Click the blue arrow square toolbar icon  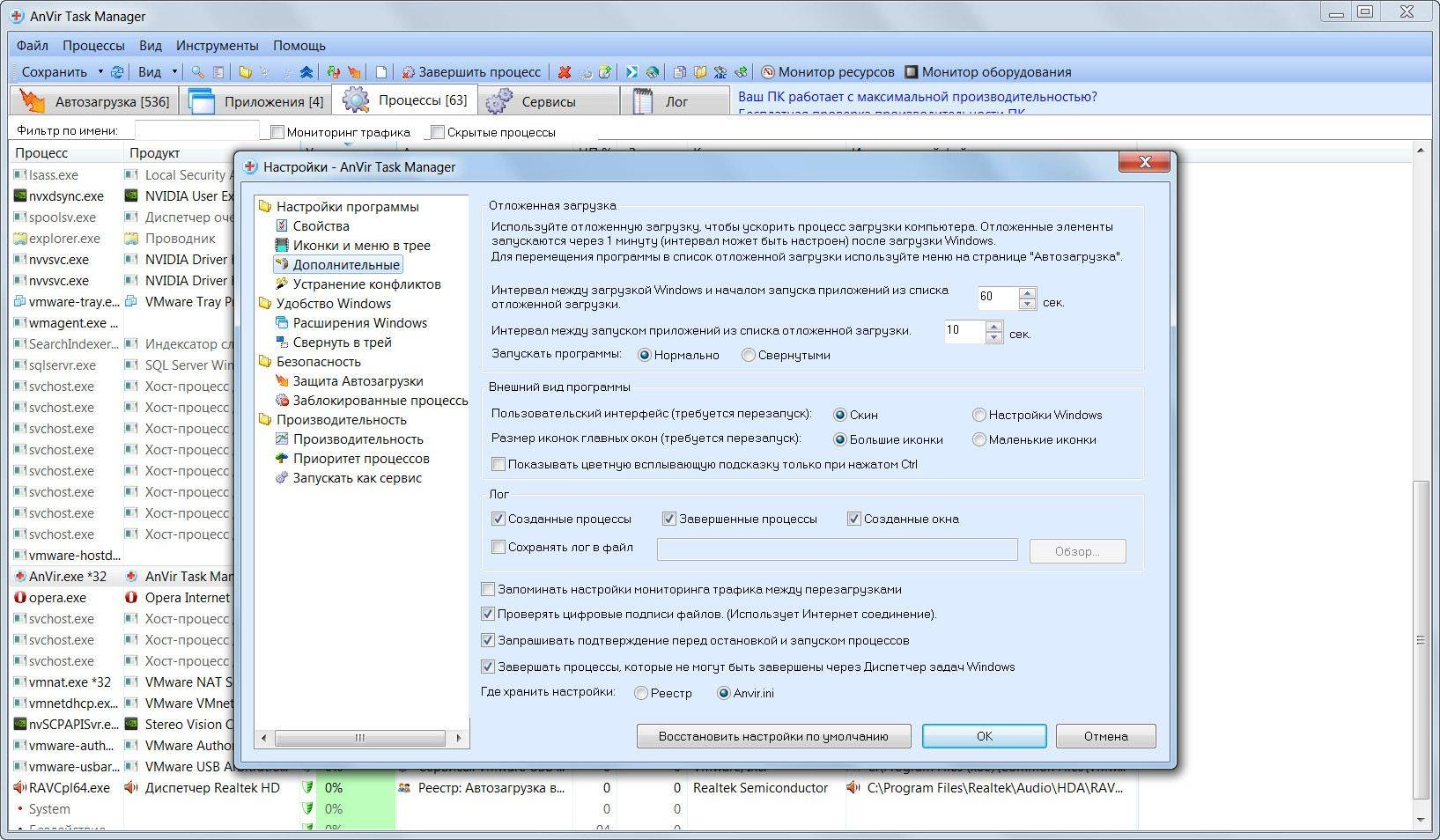tap(631, 72)
